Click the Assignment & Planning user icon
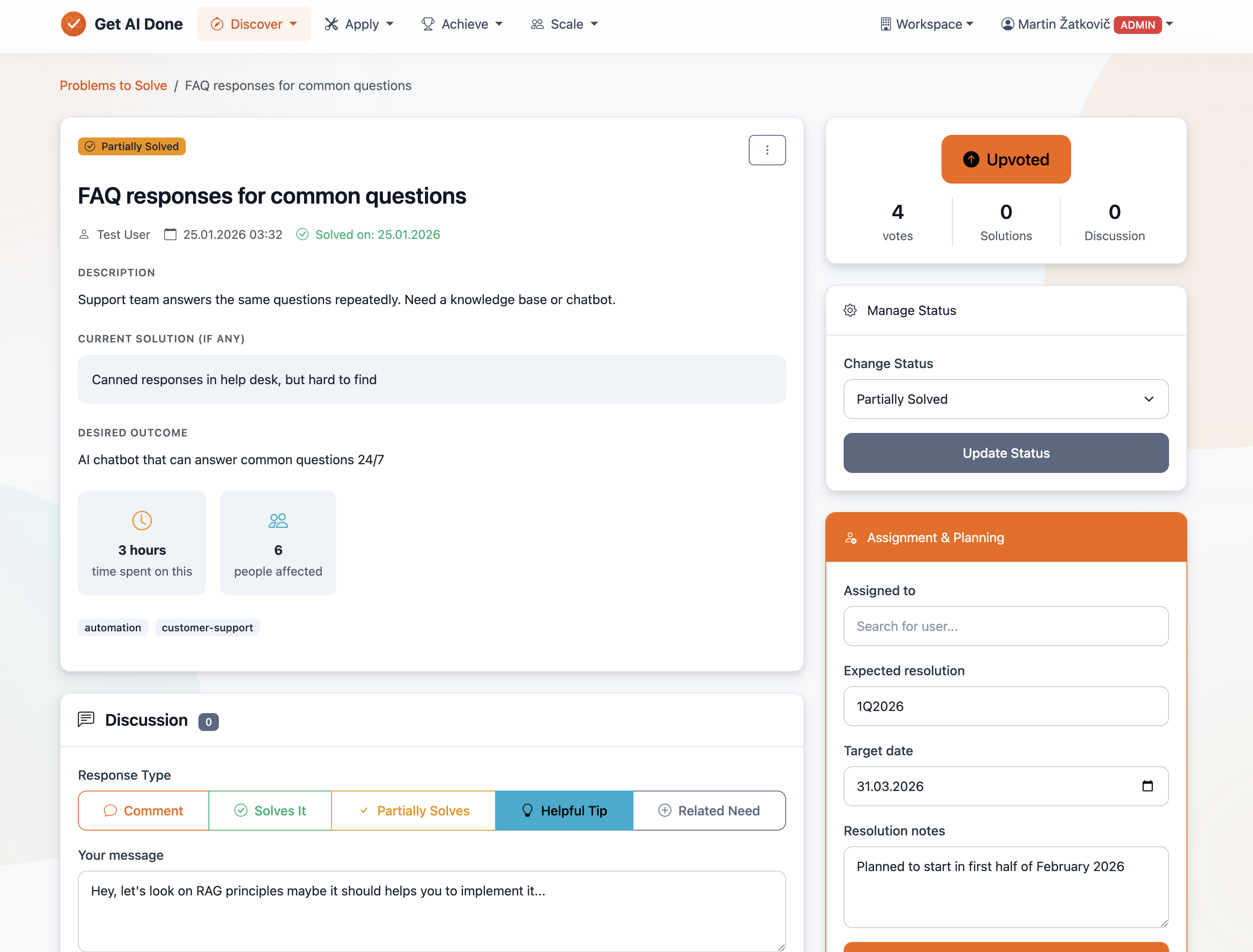This screenshot has width=1253, height=952. (851, 538)
